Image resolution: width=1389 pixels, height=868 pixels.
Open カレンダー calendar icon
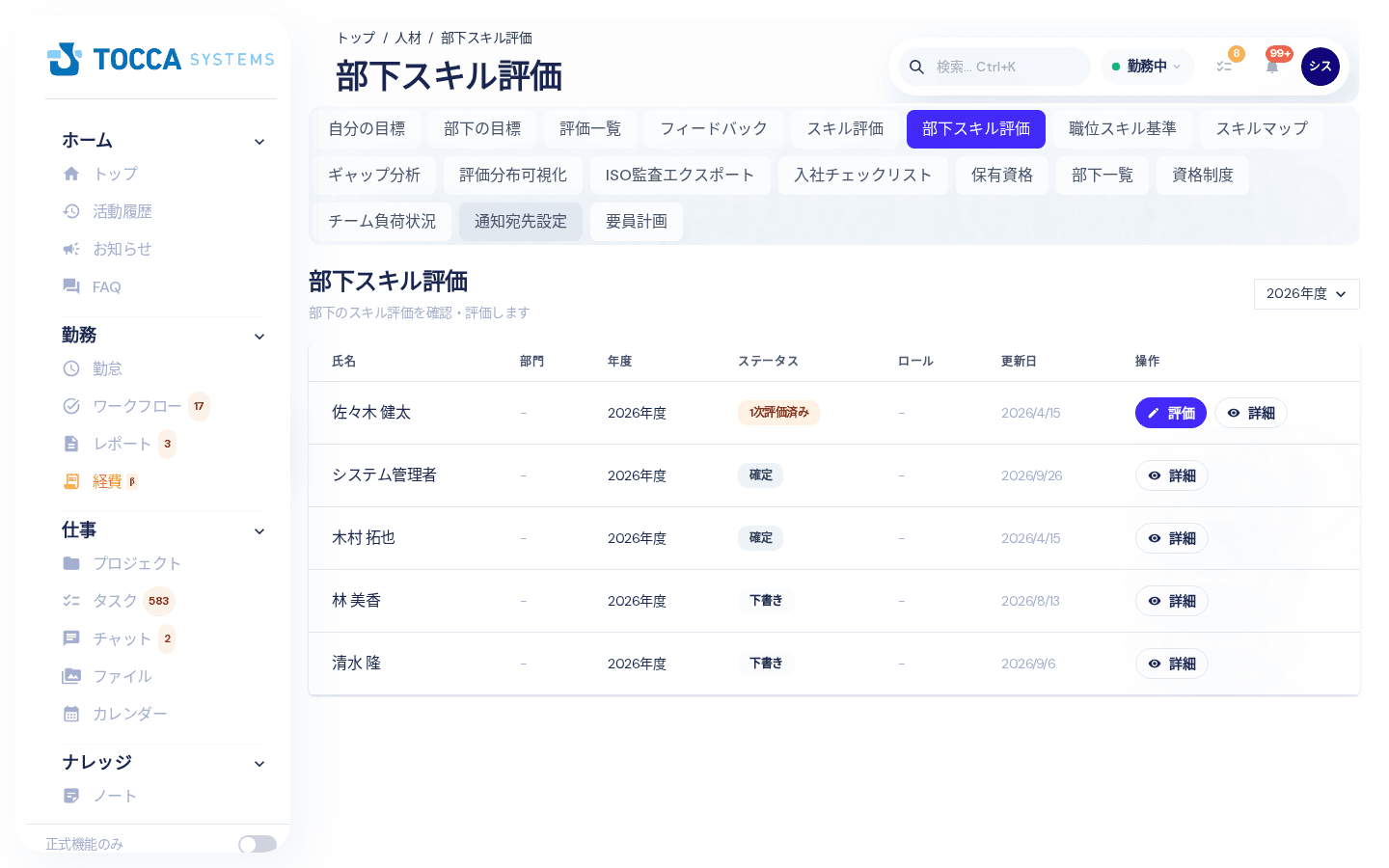point(71,714)
